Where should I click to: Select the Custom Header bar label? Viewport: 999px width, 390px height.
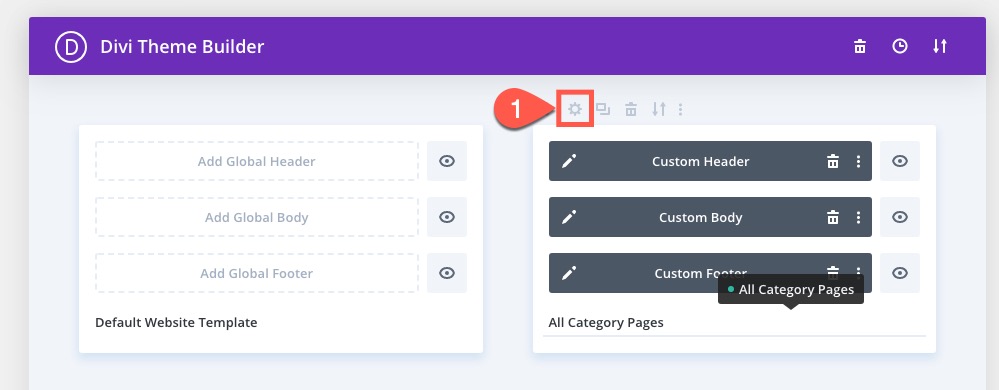[700, 162]
